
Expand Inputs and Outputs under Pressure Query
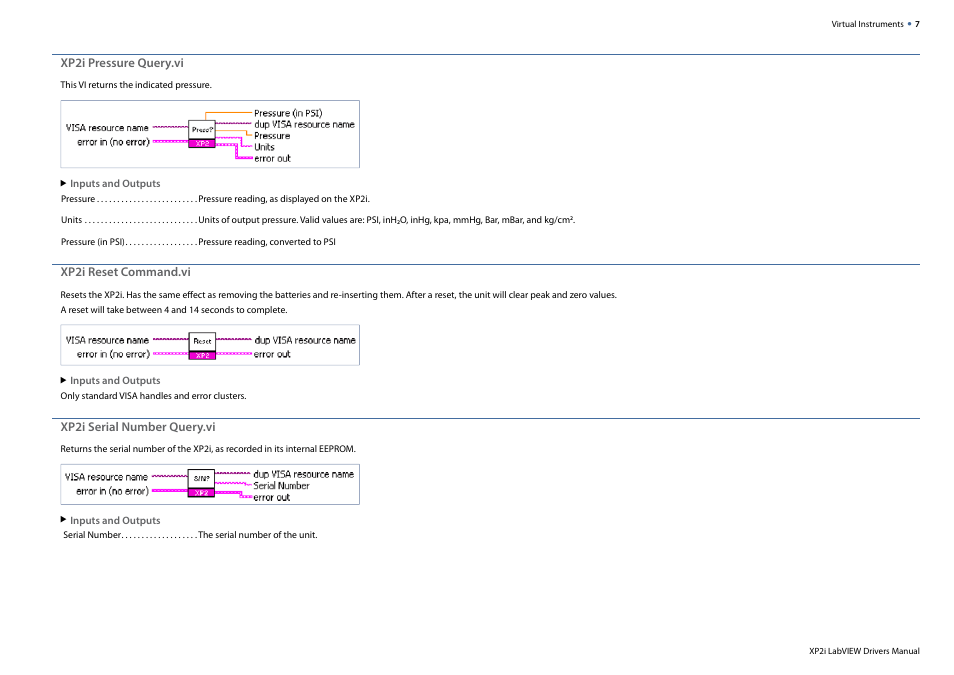[x=110, y=183]
